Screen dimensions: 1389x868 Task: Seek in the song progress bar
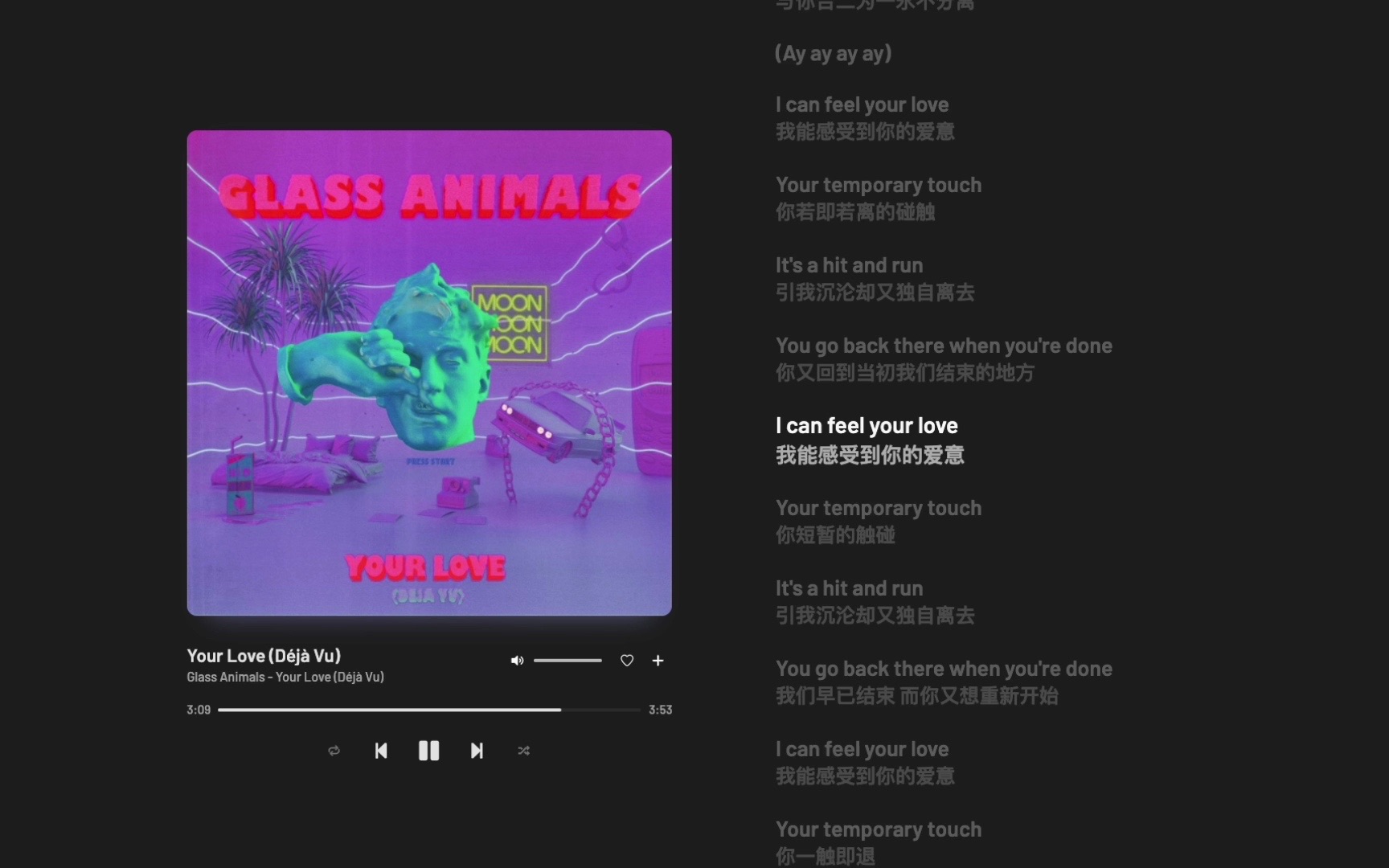click(x=429, y=710)
